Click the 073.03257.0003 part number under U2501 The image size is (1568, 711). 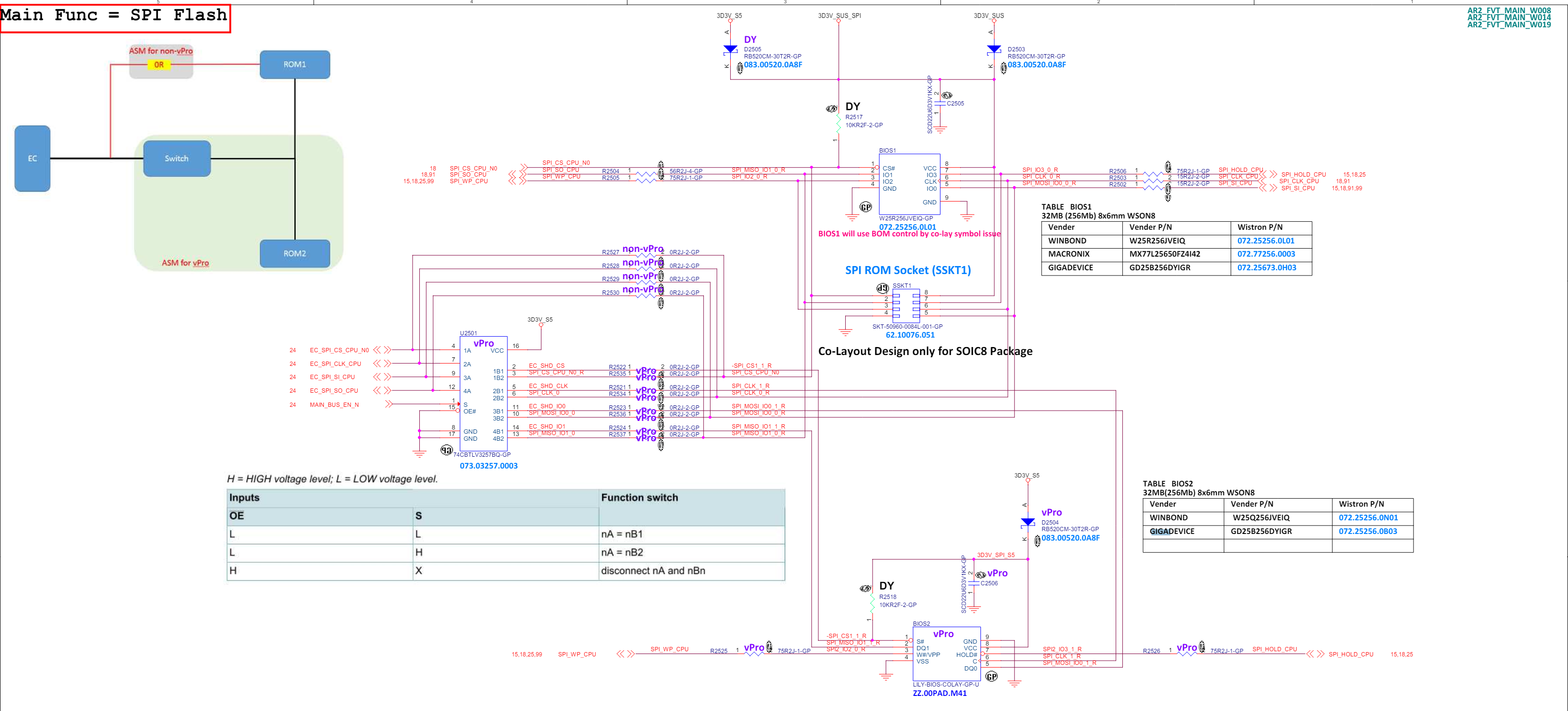[x=488, y=466]
